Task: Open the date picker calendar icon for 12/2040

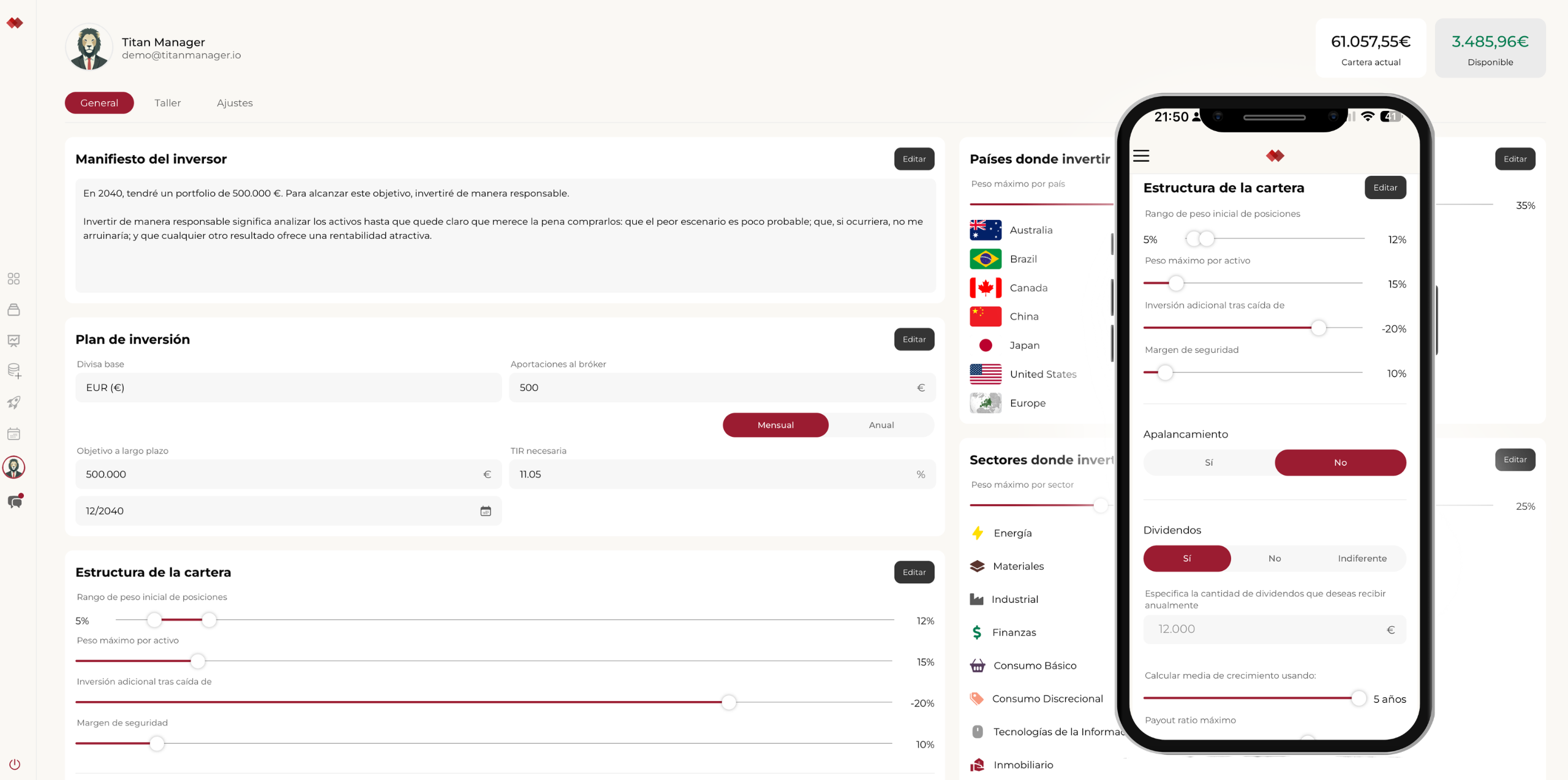Action: pyautogui.click(x=485, y=511)
